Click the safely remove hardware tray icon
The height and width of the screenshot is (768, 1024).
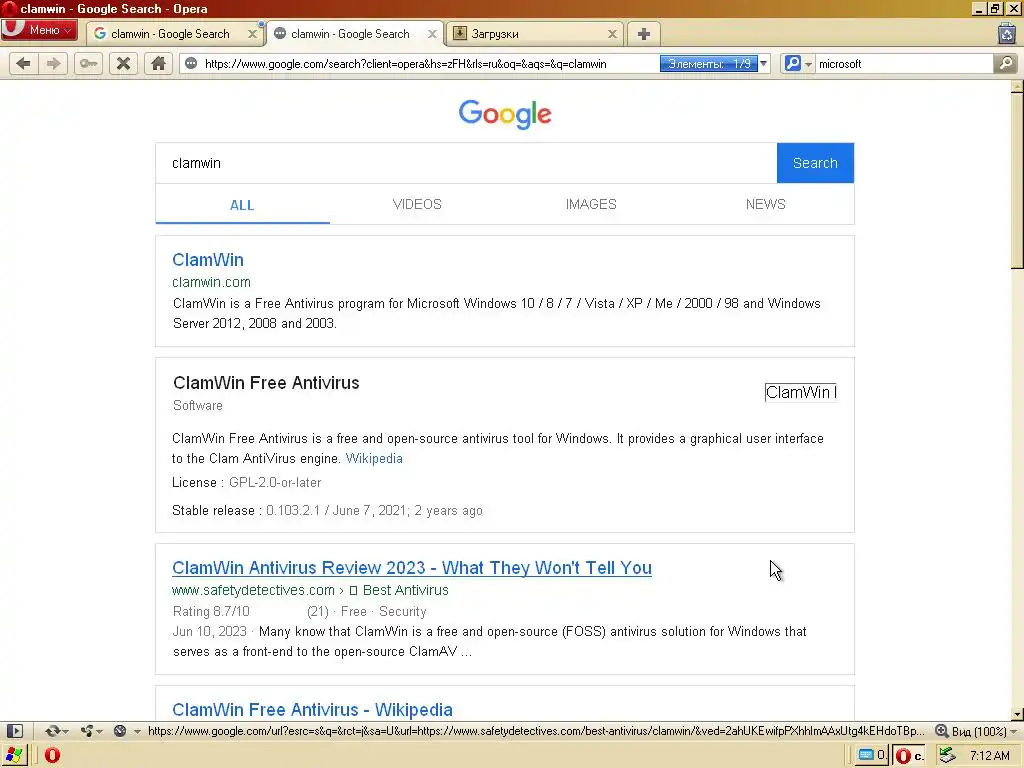(x=947, y=756)
